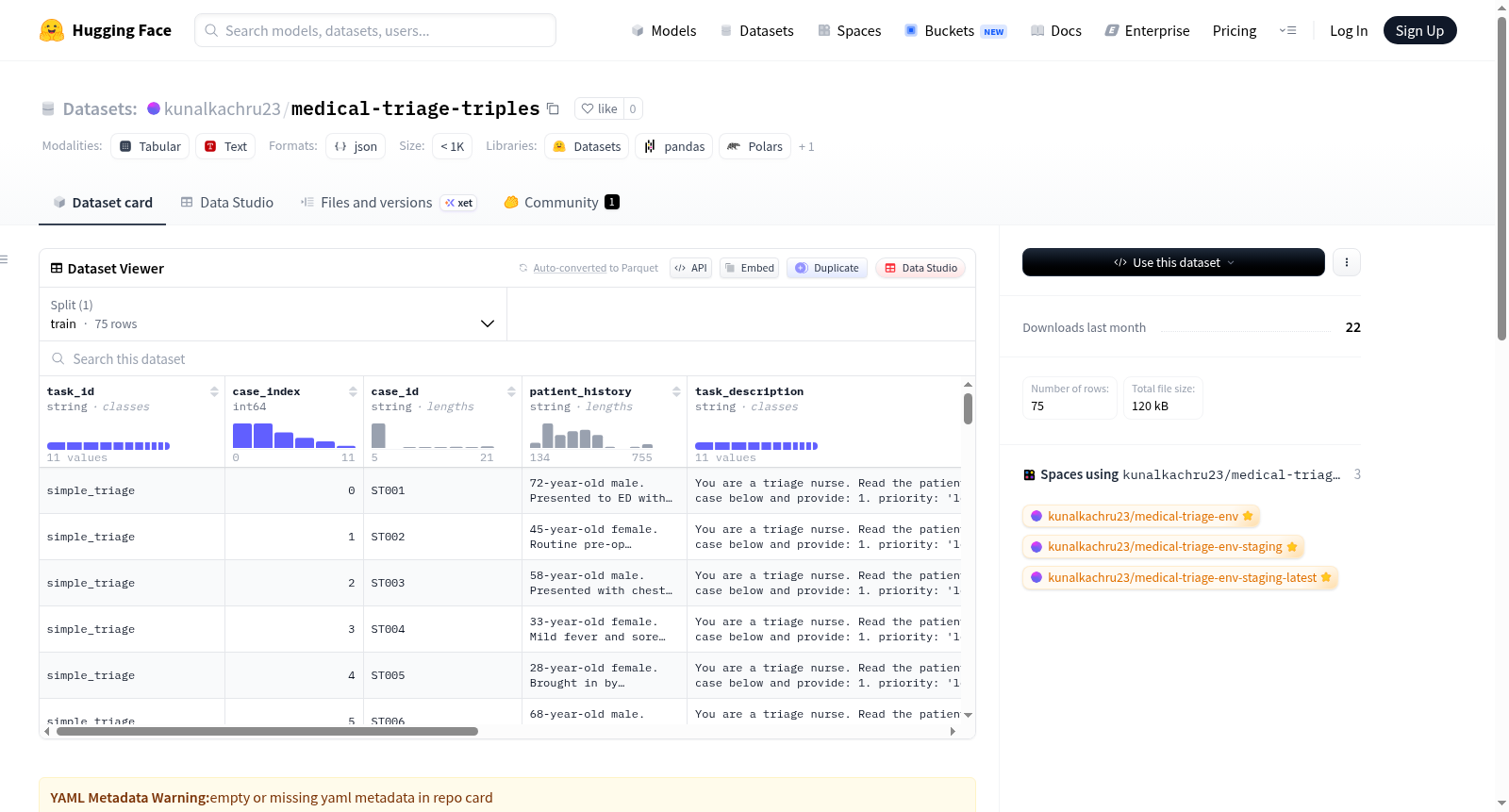
Task: Open the medical-triage-env space
Action: pyautogui.click(x=1141, y=516)
